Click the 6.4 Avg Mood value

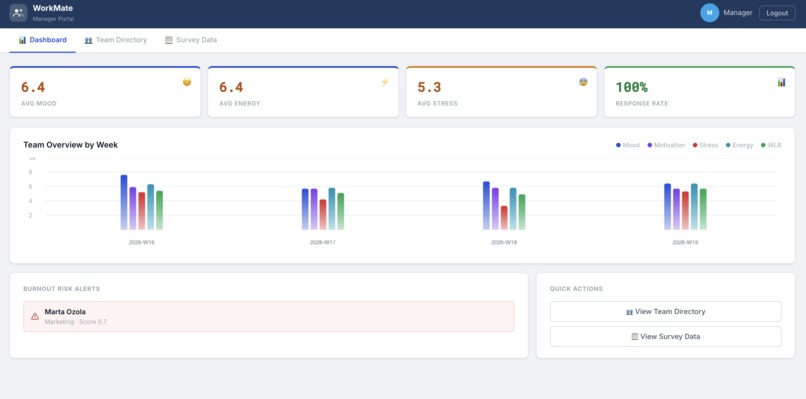pyautogui.click(x=33, y=87)
